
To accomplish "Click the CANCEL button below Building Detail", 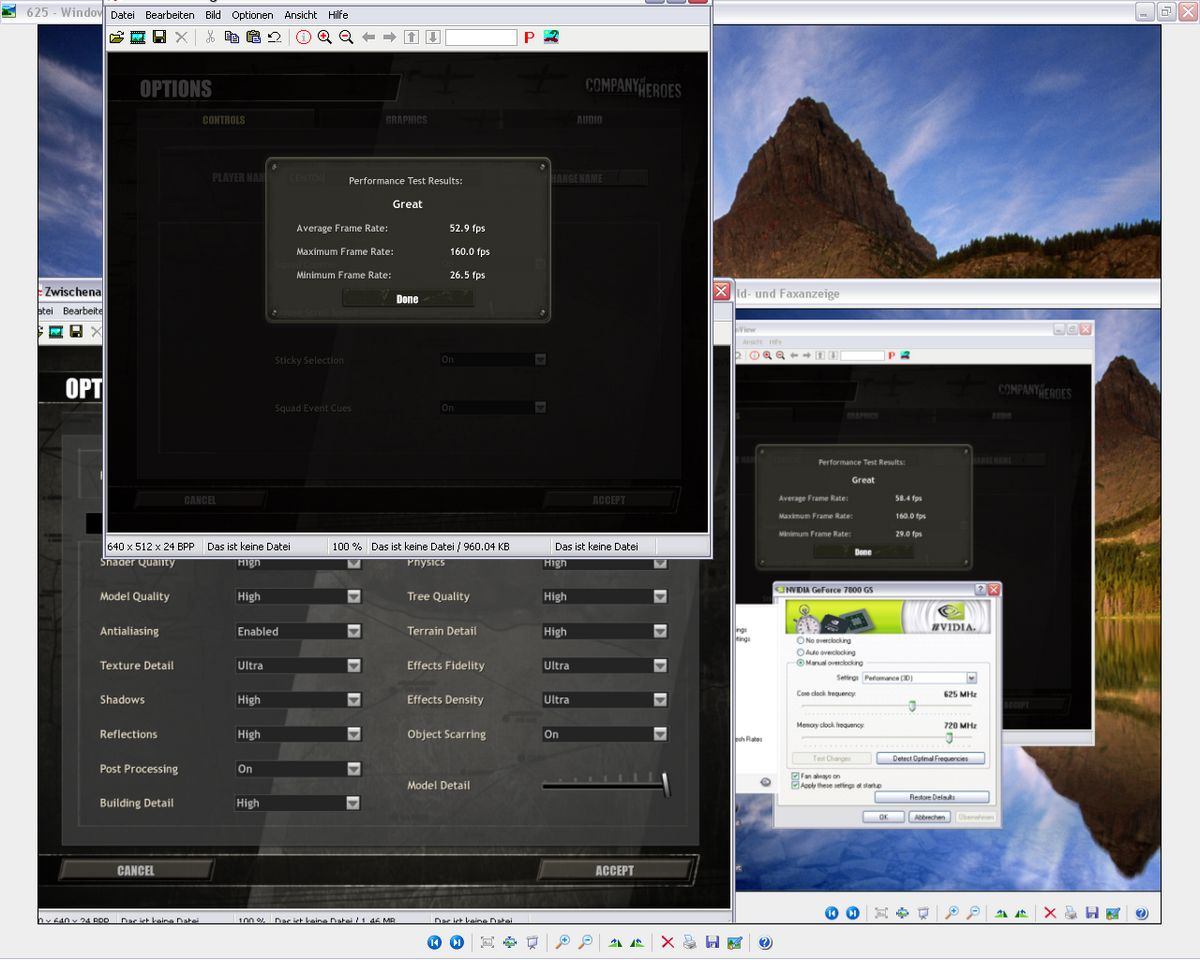I will pyautogui.click(x=136, y=870).
